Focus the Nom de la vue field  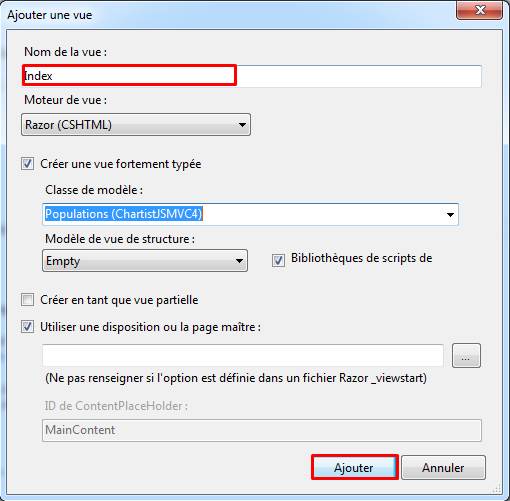[x=252, y=76]
